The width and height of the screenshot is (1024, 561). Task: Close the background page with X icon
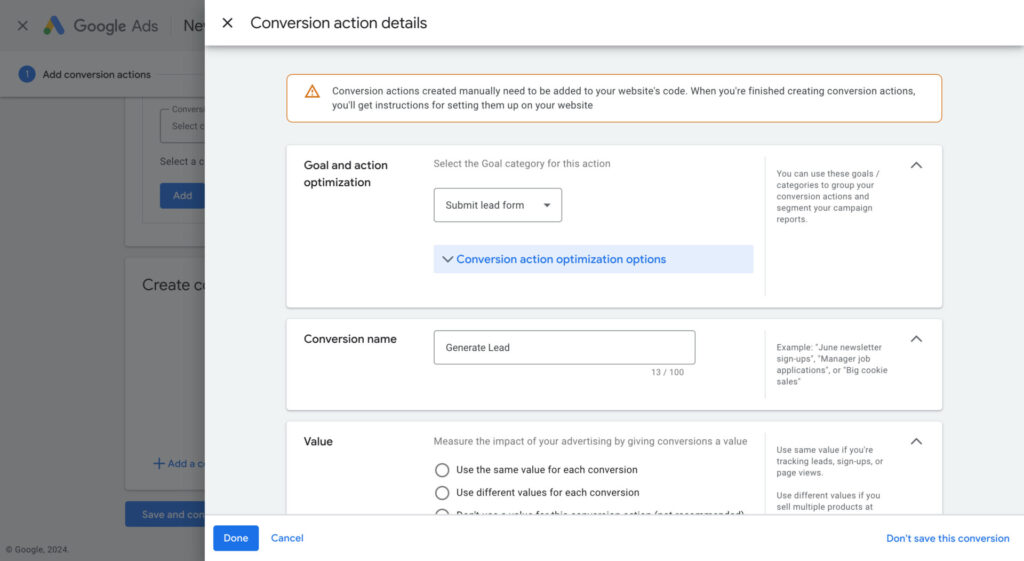22,26
